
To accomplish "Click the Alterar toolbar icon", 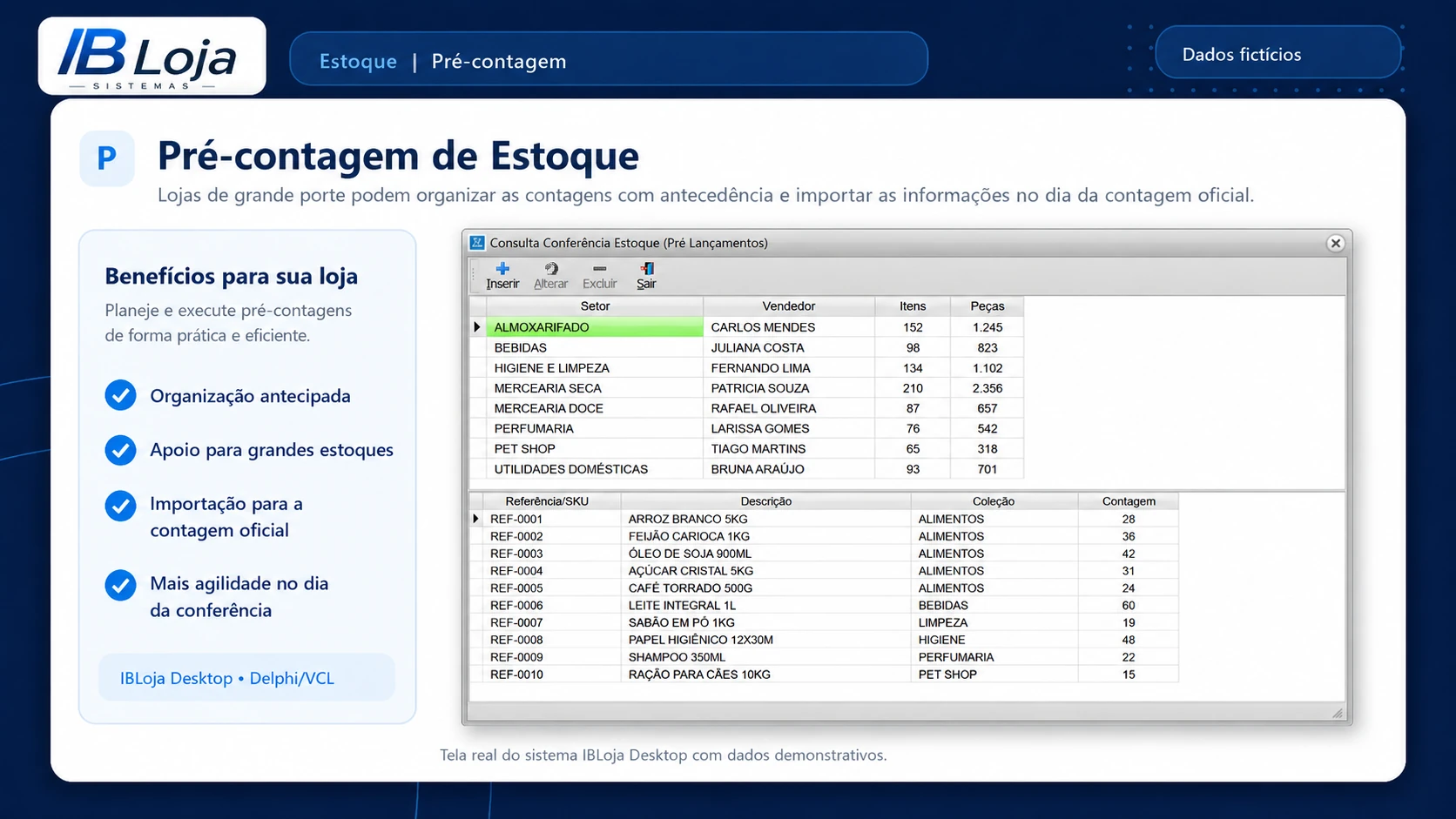I will [551, 269].
